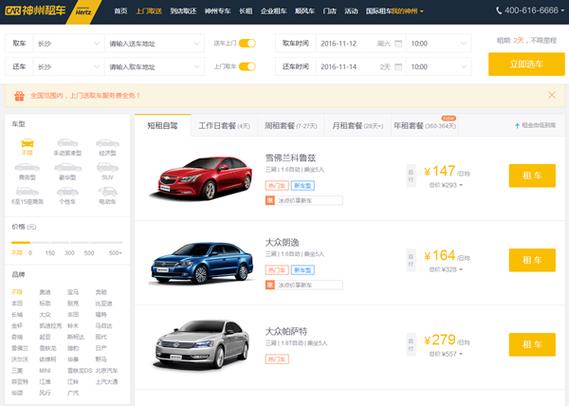Click 租车 button for 大众帕萨特
Viewport: 569px width, 406px height.
pyautogui.click(x=532, y=344)
